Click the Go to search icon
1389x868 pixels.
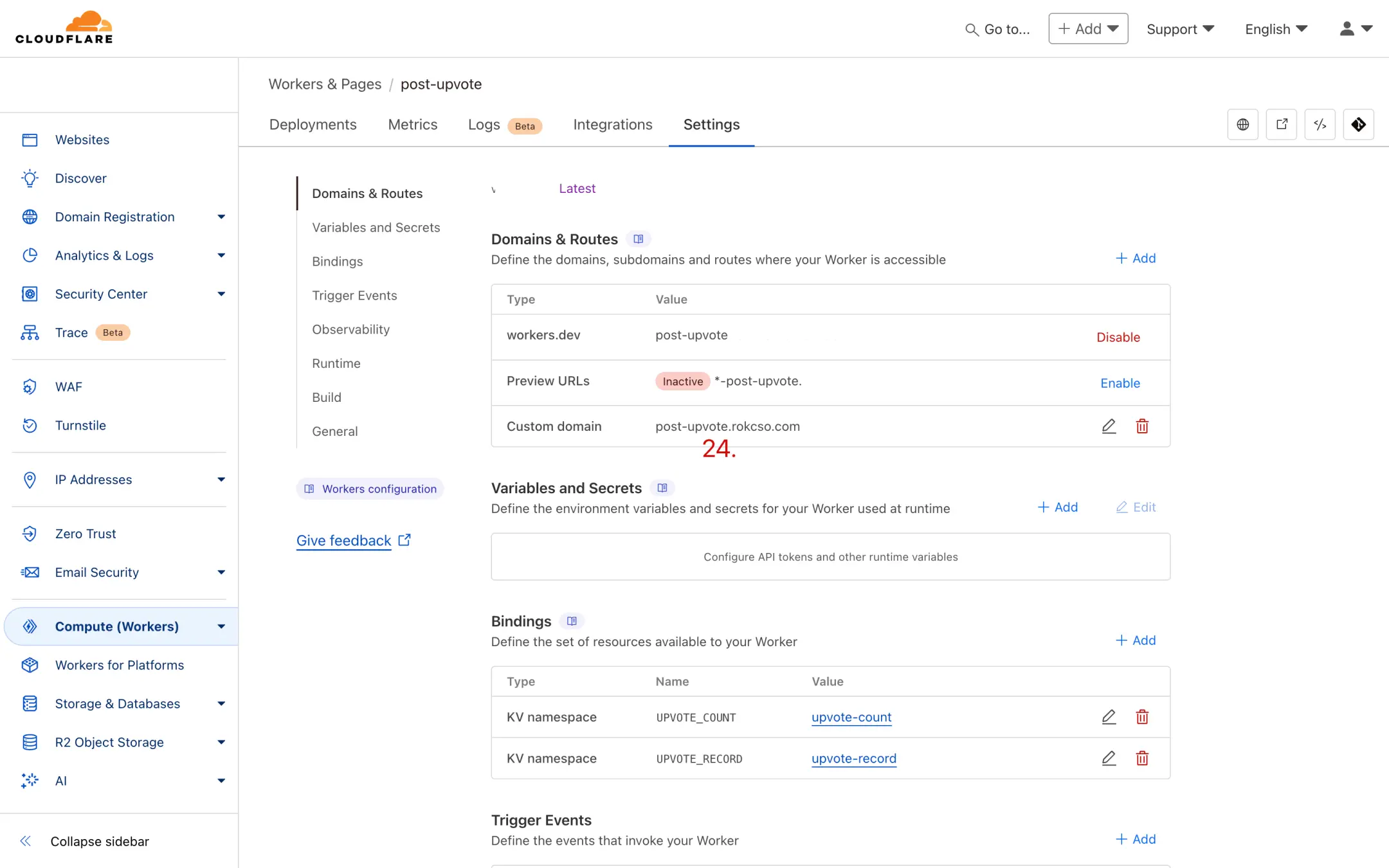coord(972,30)
